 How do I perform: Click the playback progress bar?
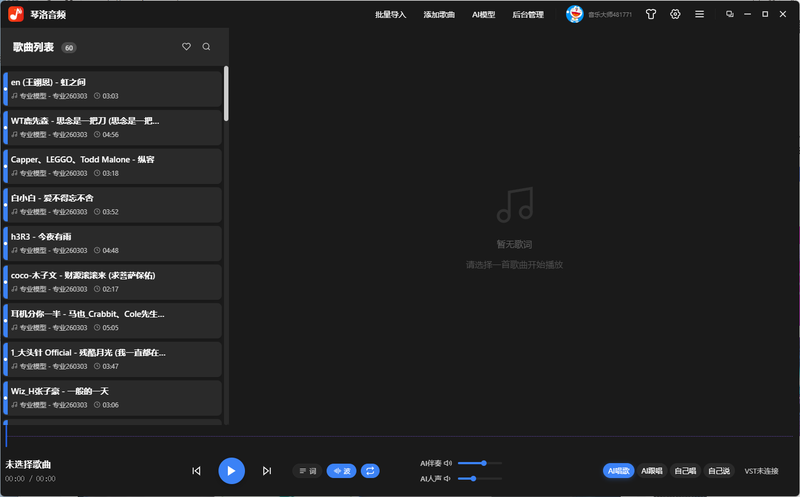click(400, 436)
